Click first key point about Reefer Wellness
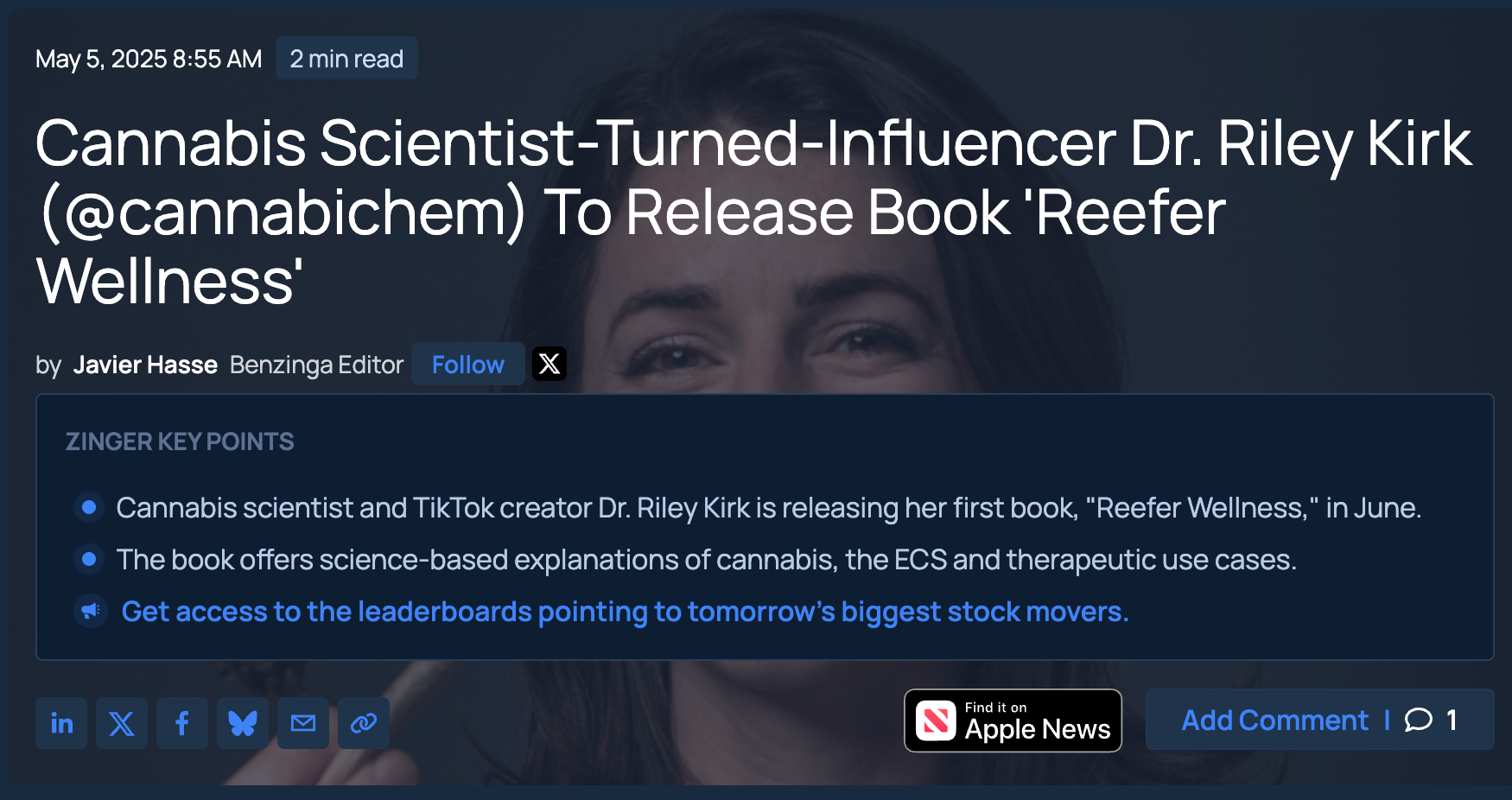This screenshot has width=1512, height=800. point(768,508)
